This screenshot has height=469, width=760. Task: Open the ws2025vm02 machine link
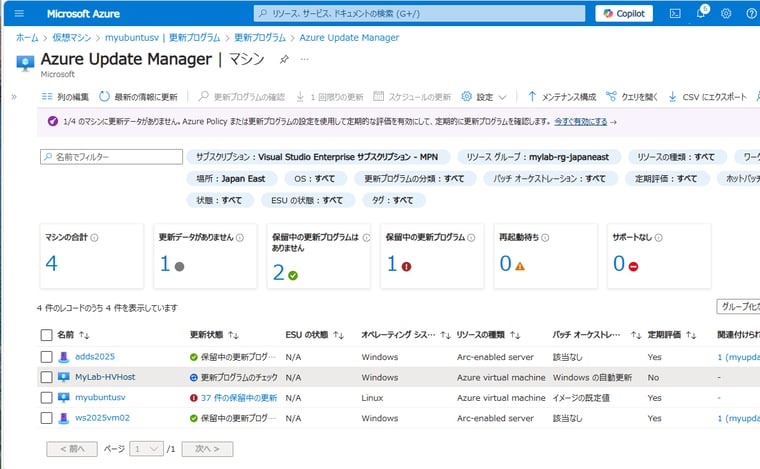click(102, 418)
